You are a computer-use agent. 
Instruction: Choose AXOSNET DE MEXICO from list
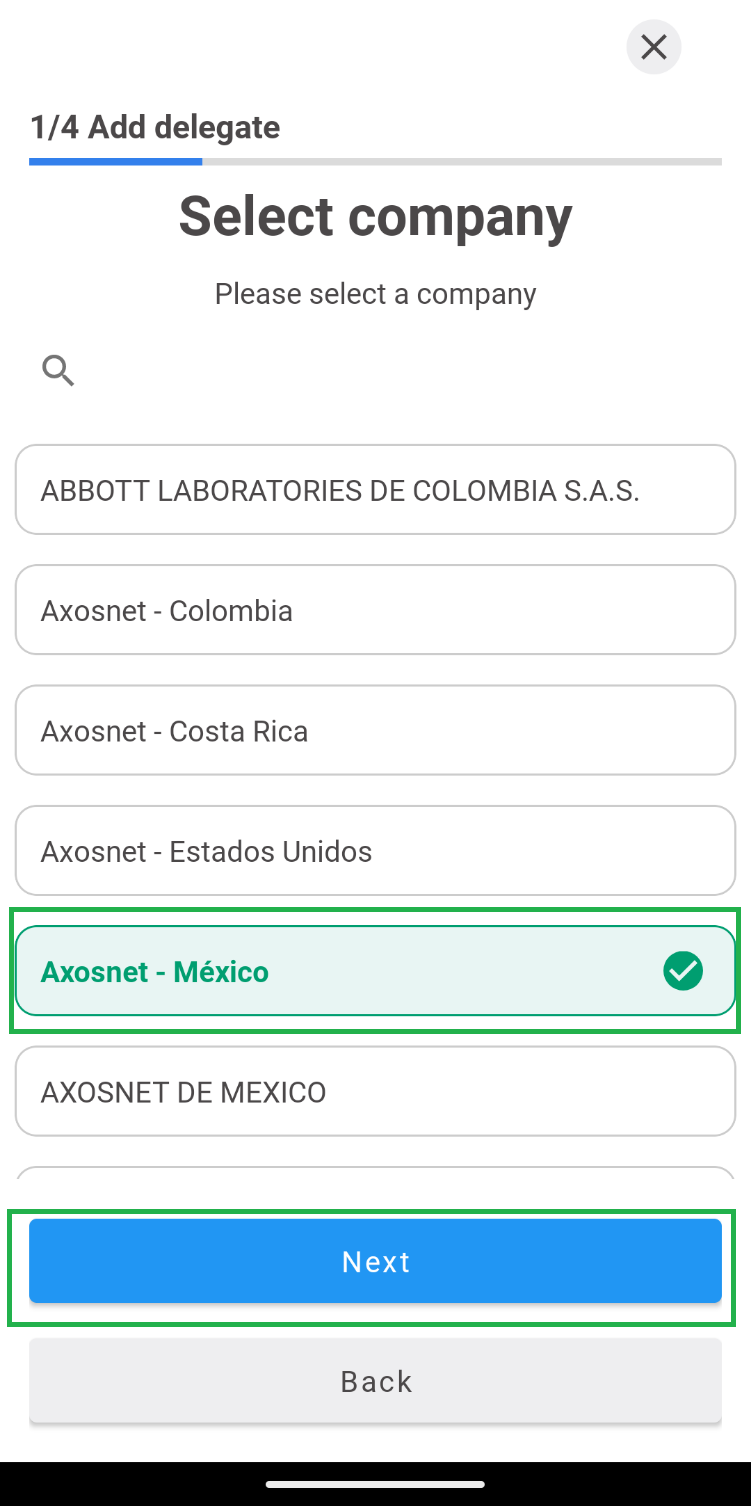[375, 1092]
